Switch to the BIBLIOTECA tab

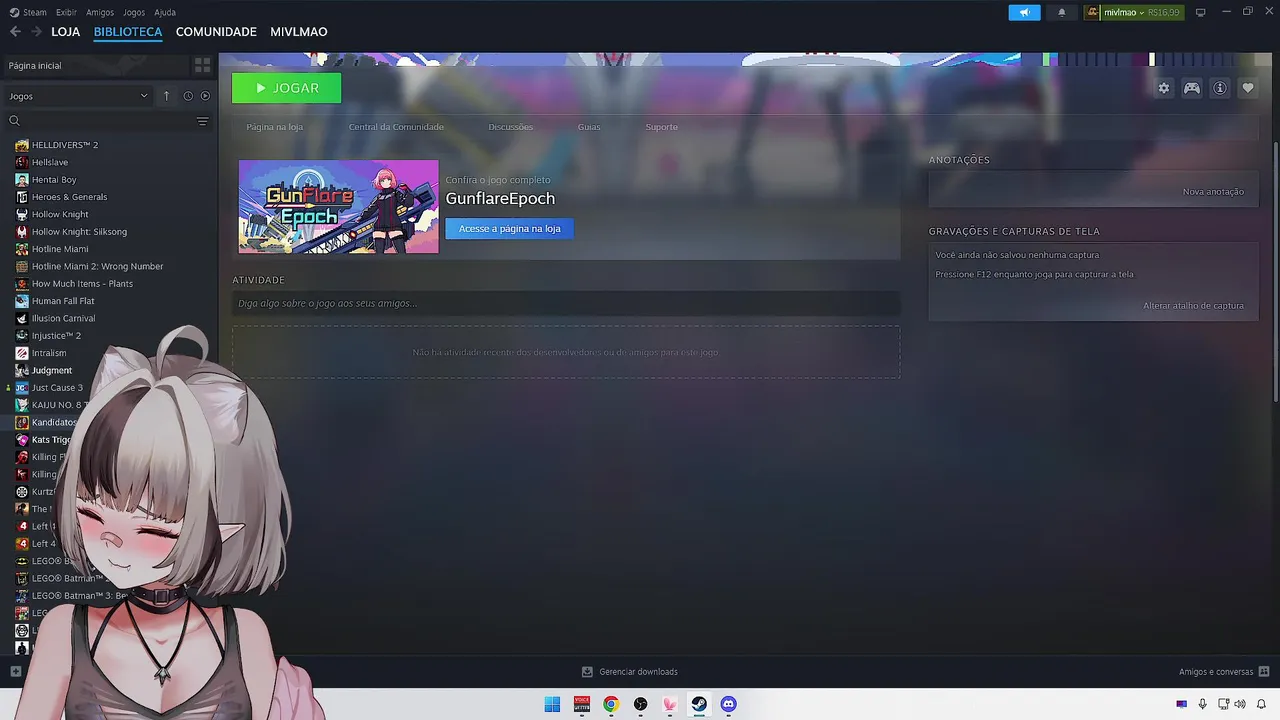(128, 32)
